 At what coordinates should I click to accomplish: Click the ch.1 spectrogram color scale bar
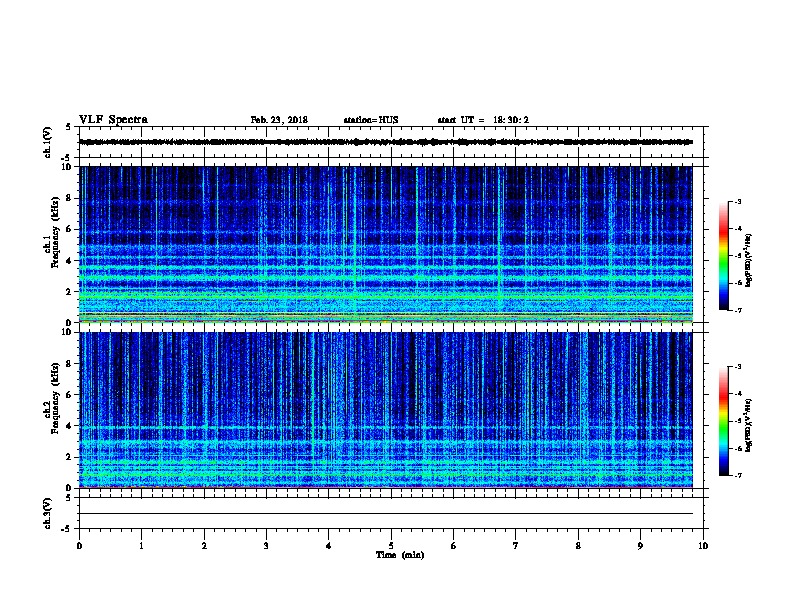click(723, 256)
